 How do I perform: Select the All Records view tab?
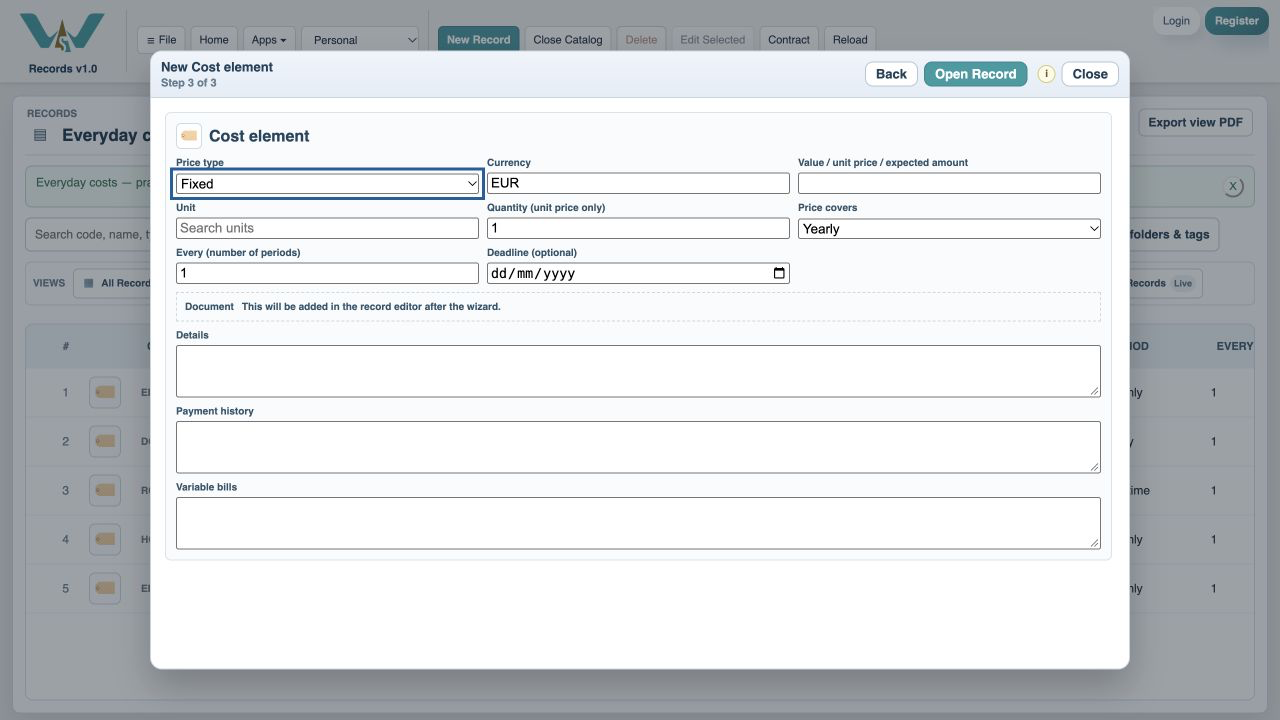117,283
